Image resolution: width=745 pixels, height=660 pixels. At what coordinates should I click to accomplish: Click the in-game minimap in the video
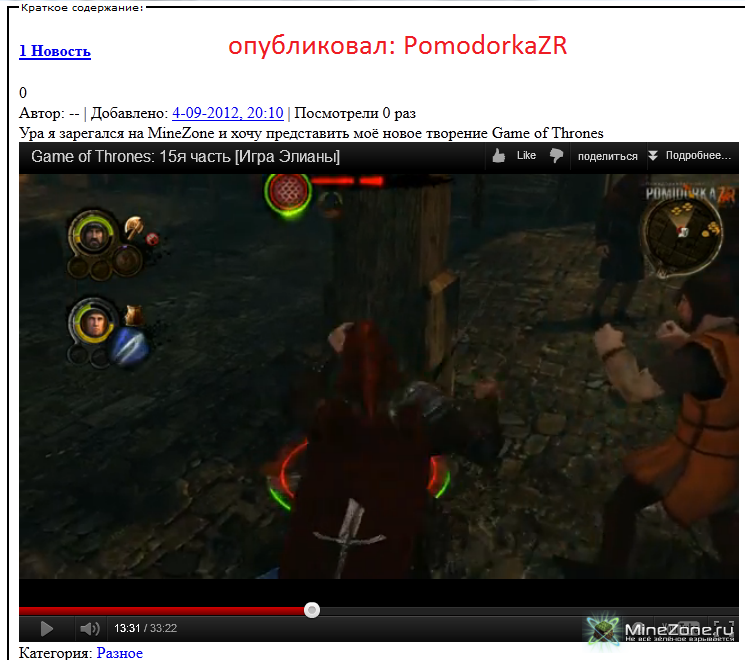click(682, 232)
